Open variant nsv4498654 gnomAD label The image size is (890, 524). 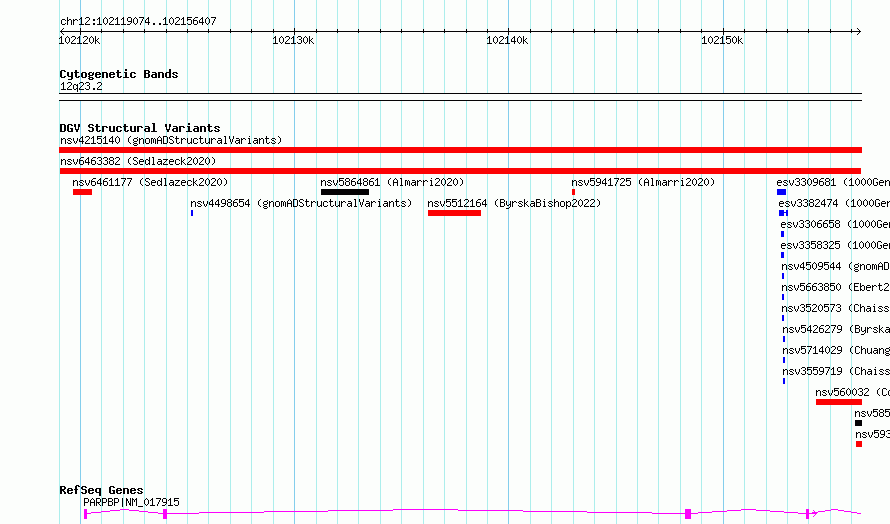(x=301, y=203)
